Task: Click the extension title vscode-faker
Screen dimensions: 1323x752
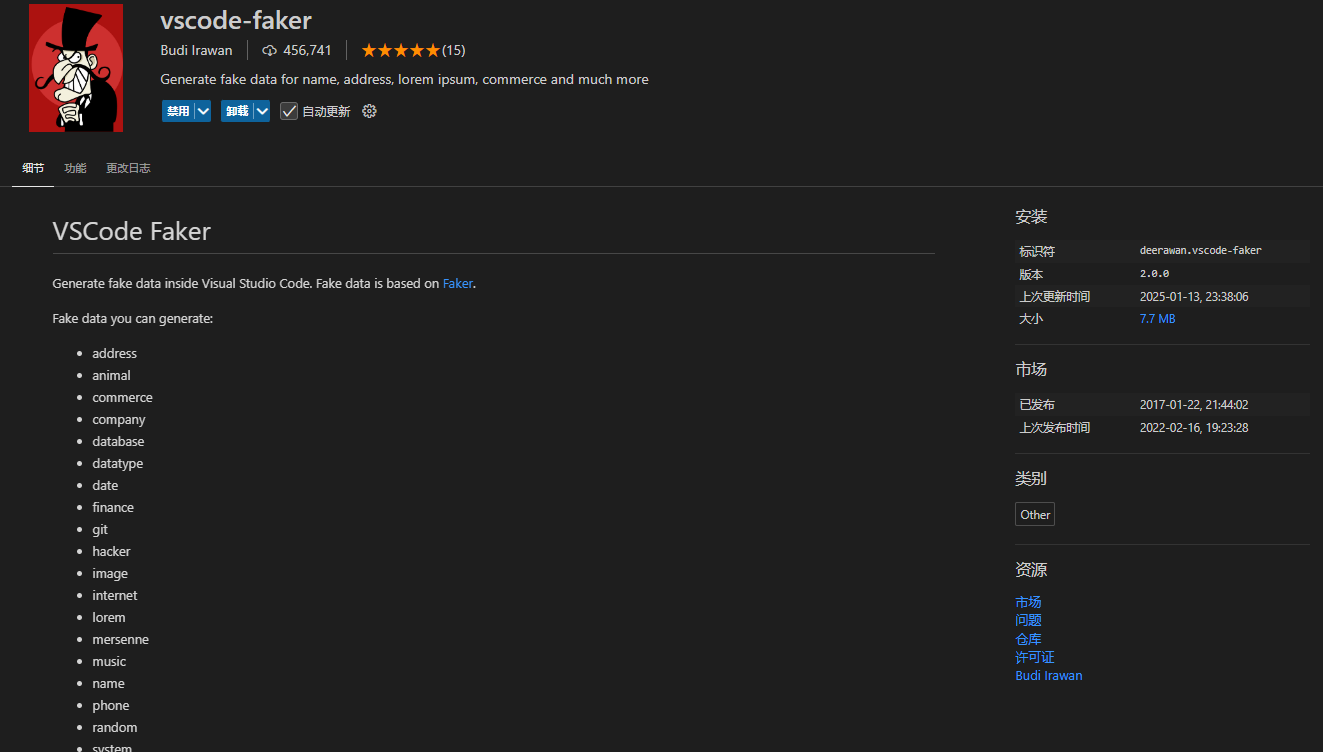Action: click(x=236, y=18)
